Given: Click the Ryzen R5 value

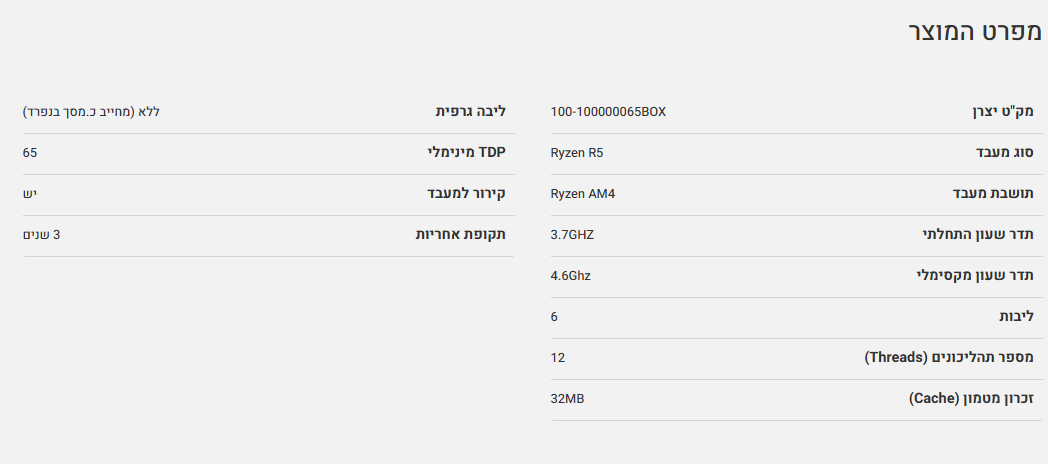Looking at the screenshot, I should [x=577, y=153].
